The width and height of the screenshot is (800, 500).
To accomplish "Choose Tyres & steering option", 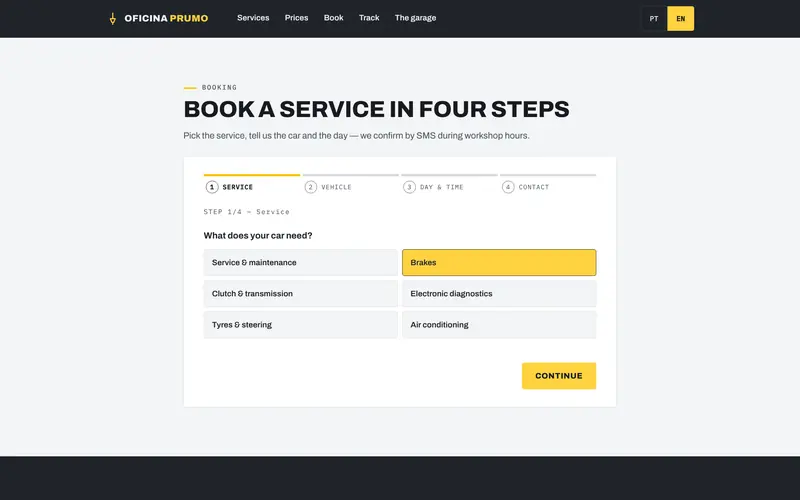I will 301,325.
